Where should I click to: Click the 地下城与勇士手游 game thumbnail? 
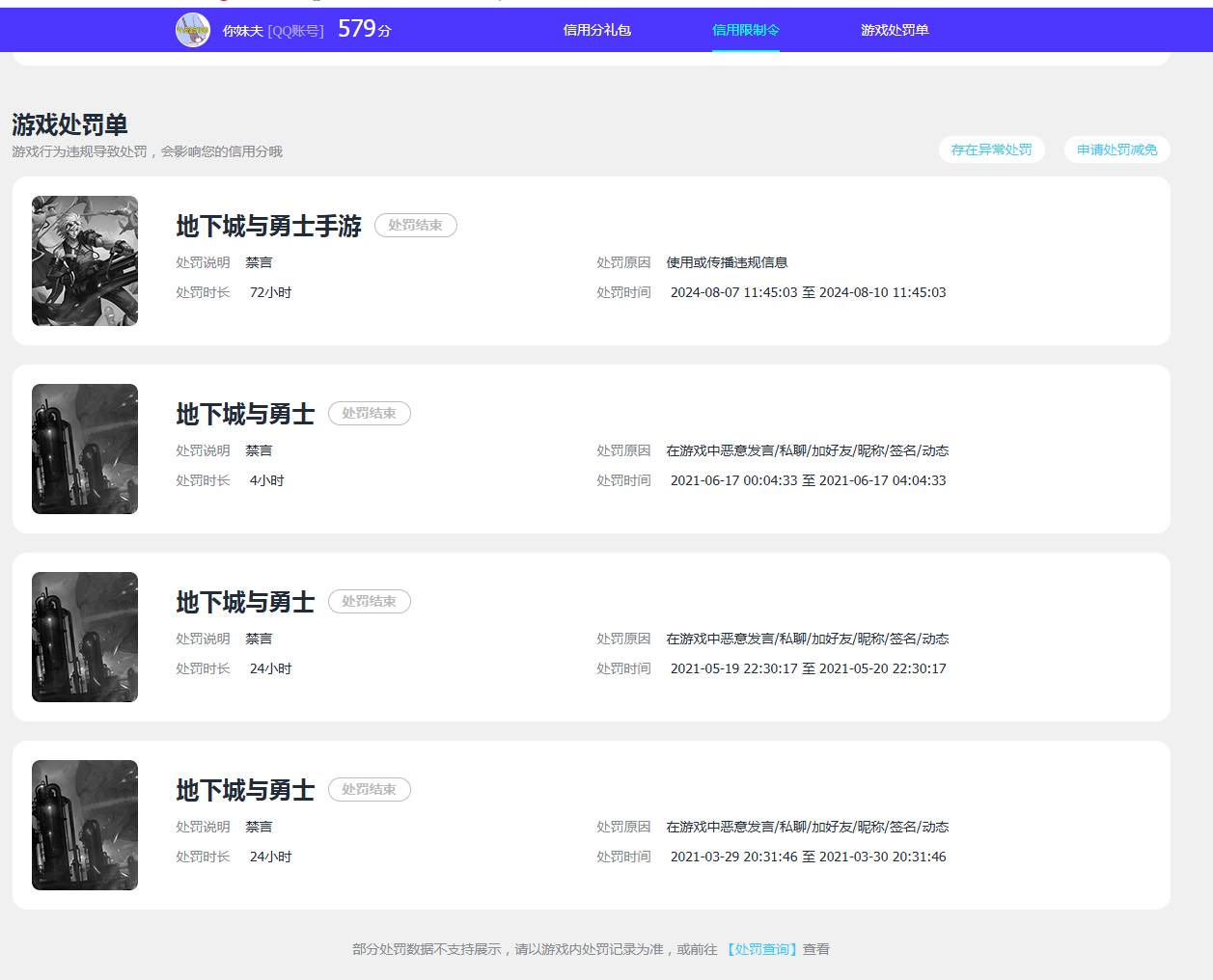click(x=85, y=260)
